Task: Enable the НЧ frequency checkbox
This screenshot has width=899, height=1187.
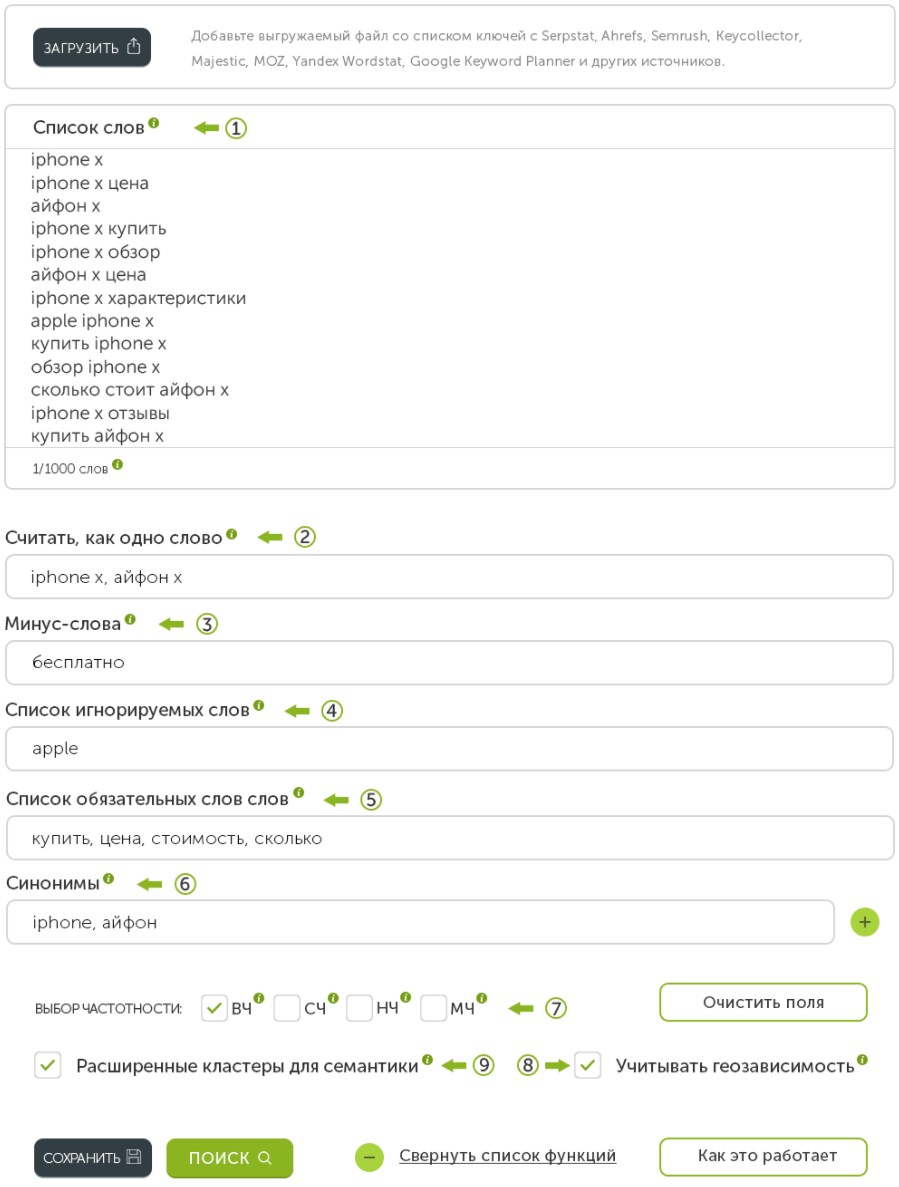Action: (x=359, y=1008)
